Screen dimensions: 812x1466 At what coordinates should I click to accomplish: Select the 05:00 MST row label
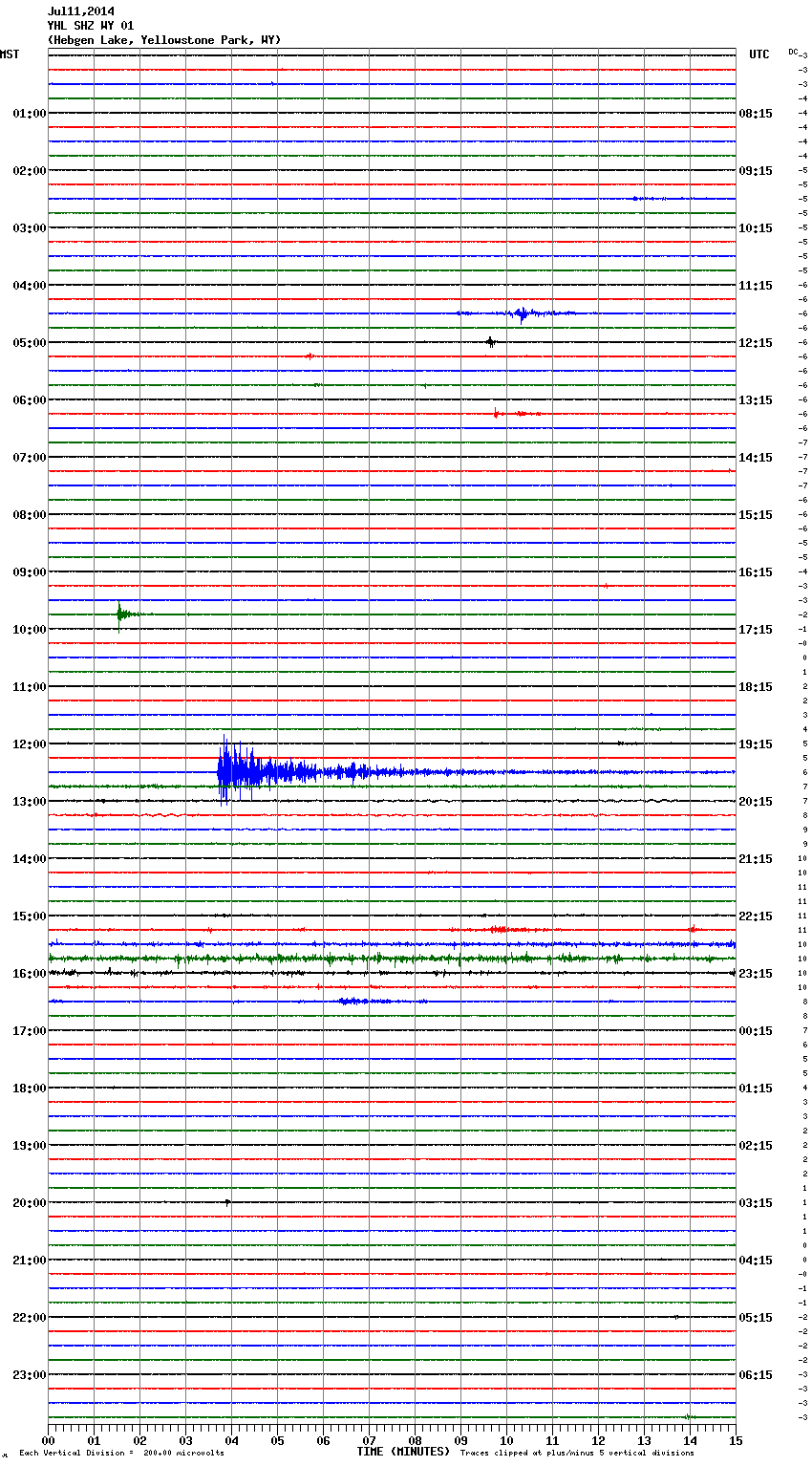(x=29, y=343)
